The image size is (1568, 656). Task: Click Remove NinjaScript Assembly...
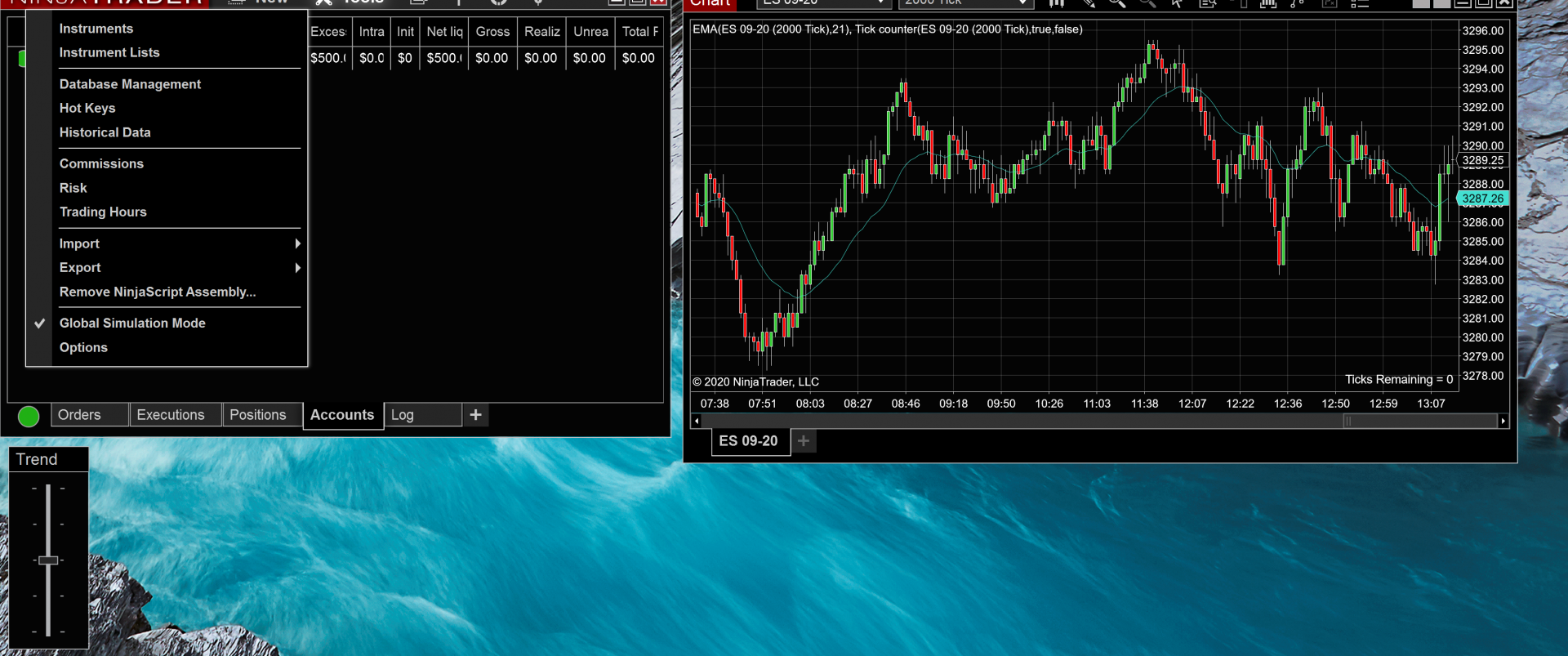[x=158, y=292]
